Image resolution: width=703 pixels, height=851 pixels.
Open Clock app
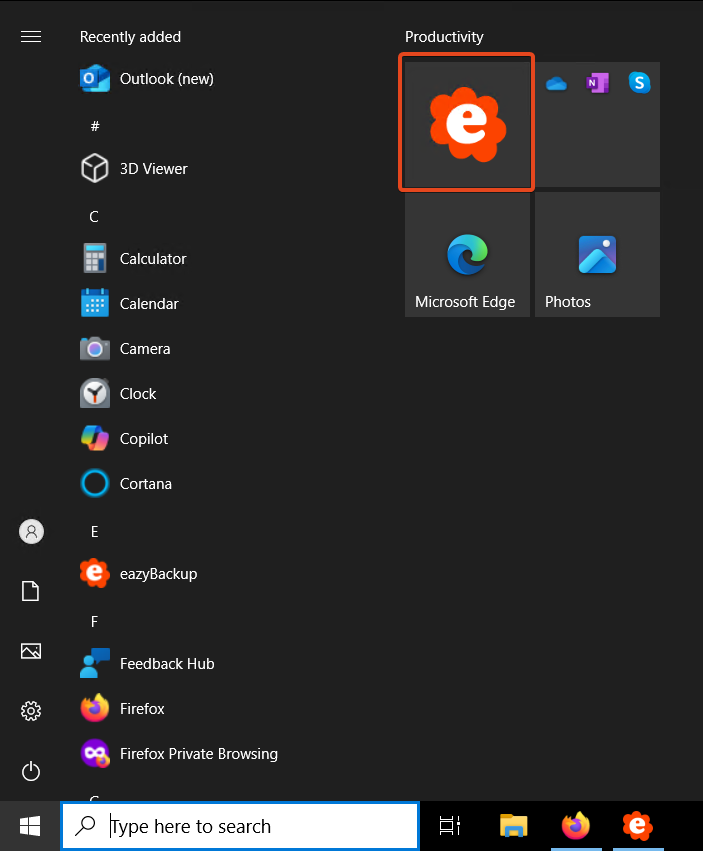click(138, 394)
